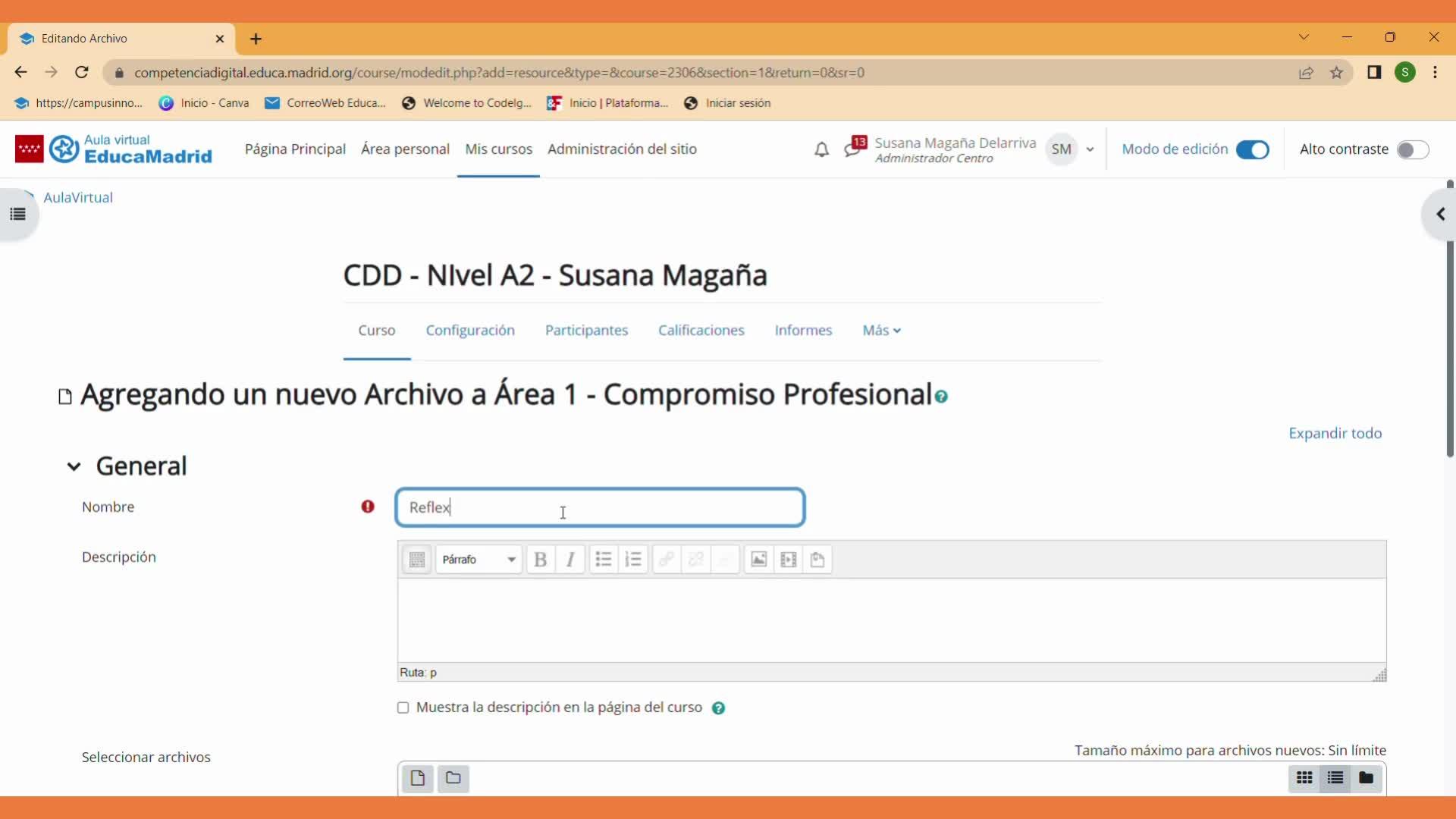Click the add file icon in file picker
The width and height of the screenshot is (1456, 819).
click(417, 778)
